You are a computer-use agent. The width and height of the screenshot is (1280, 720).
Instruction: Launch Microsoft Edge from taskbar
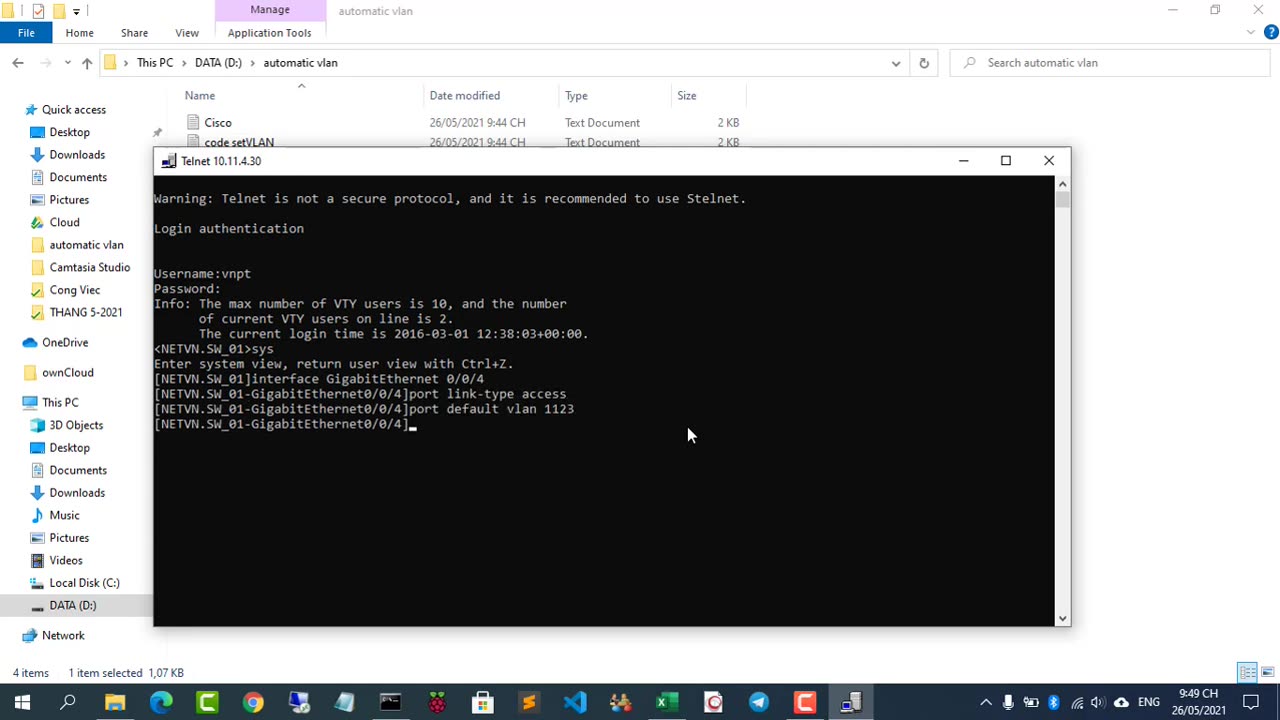(x=161, y=703)
